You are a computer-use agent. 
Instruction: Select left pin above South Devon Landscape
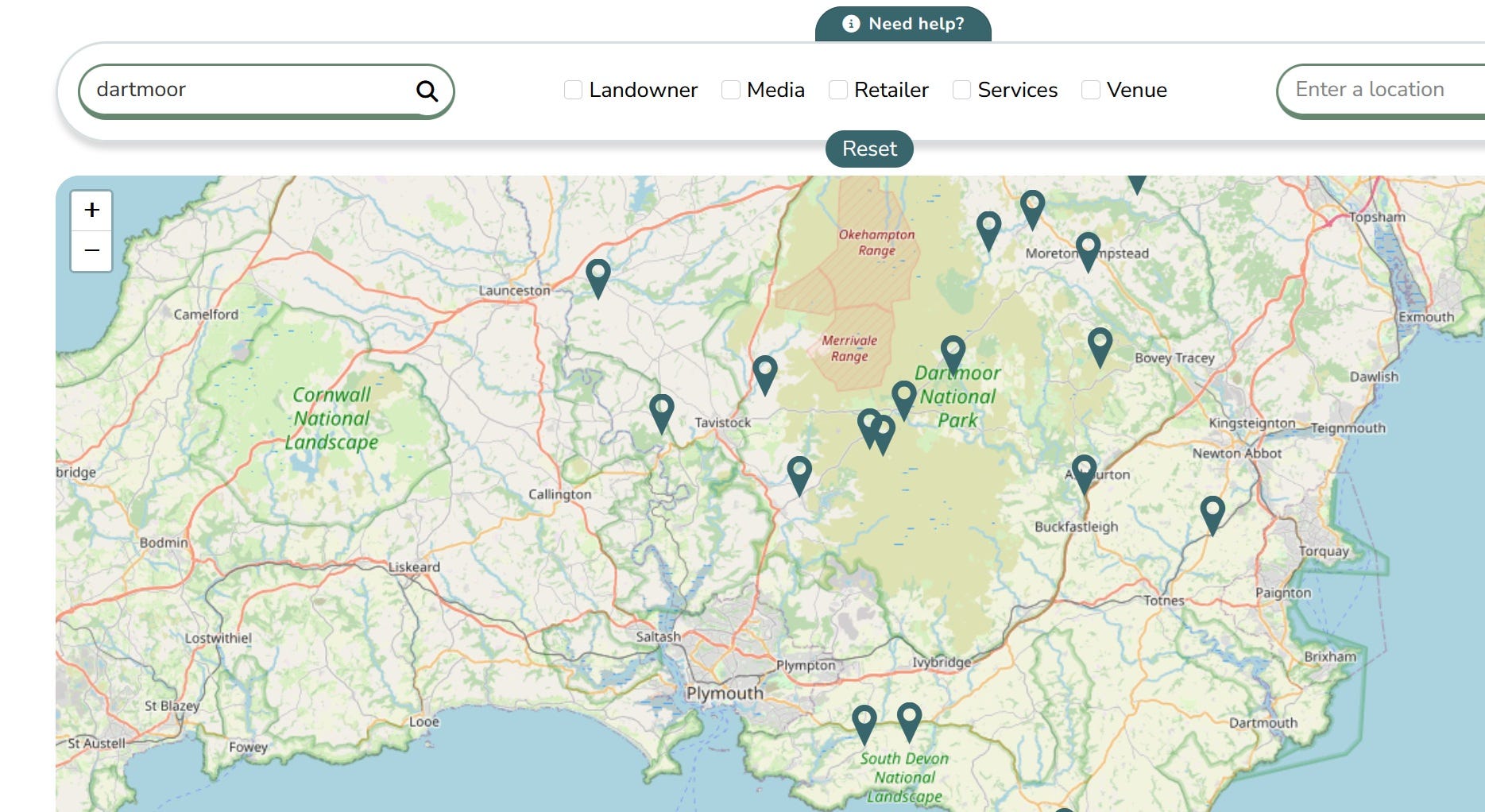(x=864, y=725)
